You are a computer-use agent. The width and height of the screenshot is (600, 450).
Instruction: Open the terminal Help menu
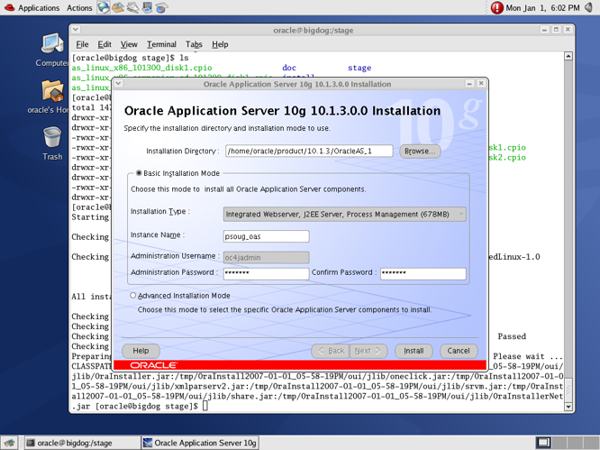pyautogui.click(x=220, y=44)
